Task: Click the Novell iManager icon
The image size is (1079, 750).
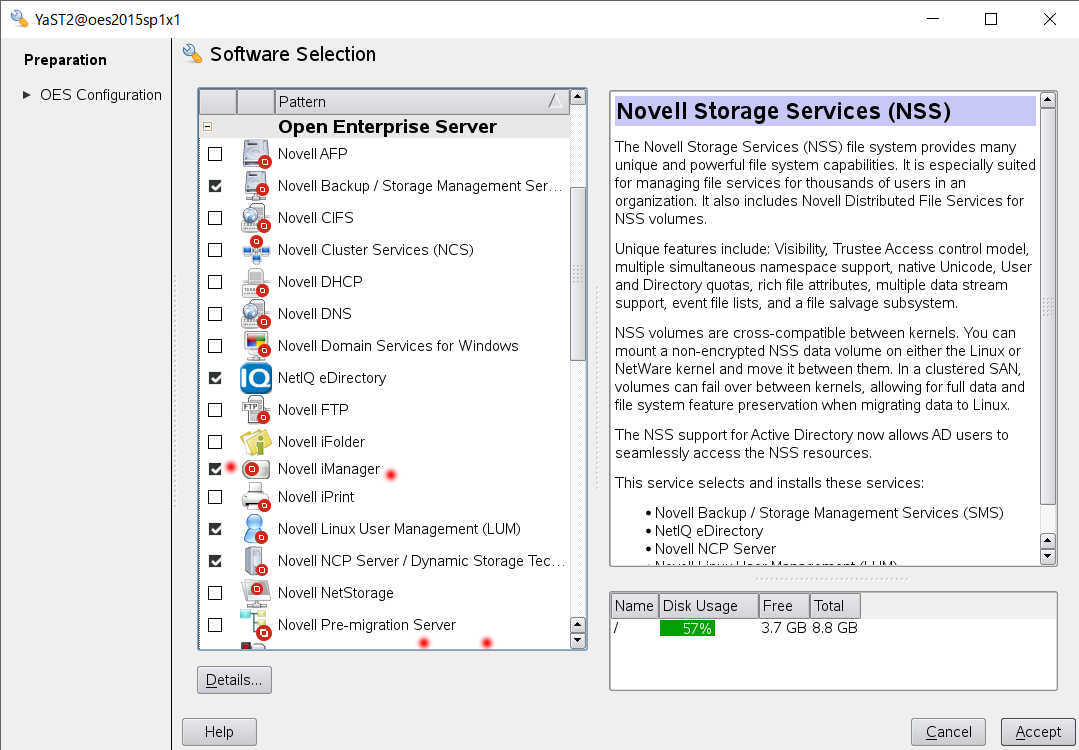Action: point(255,469)
